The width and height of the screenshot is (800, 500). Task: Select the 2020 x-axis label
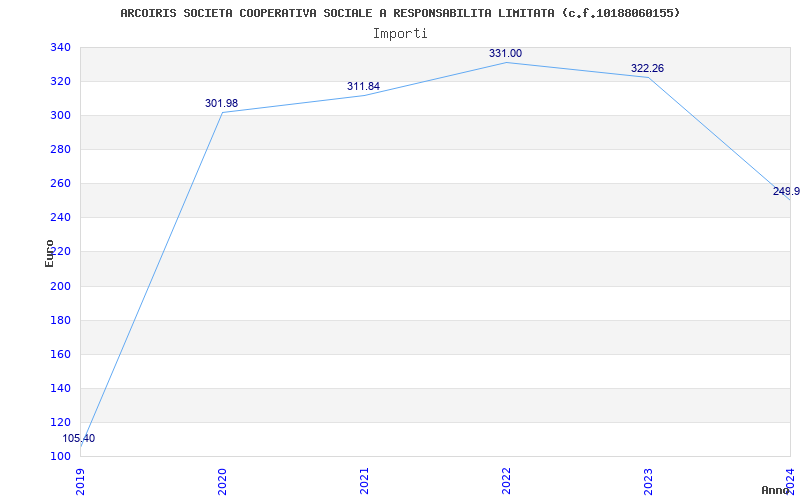click(222, 481)
